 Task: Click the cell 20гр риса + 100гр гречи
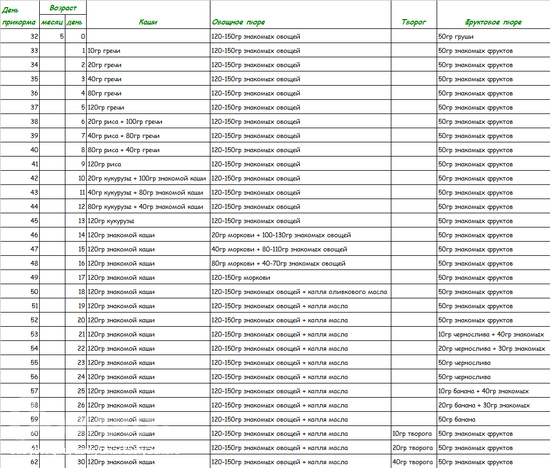pyautogui.click(x=148, y=121)
